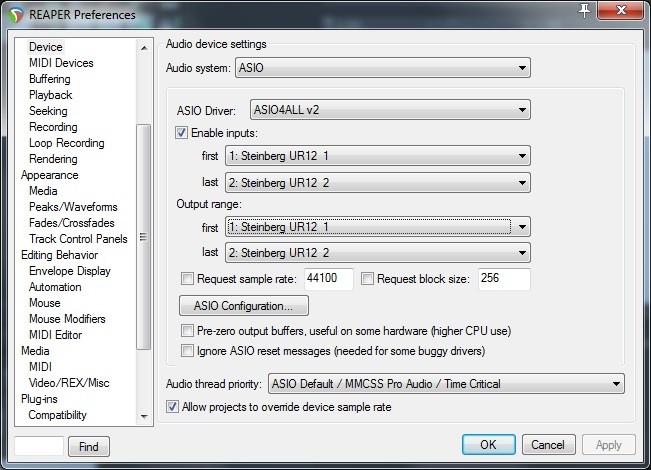Open the Audio thread priority dropdown

coord(446,384)
